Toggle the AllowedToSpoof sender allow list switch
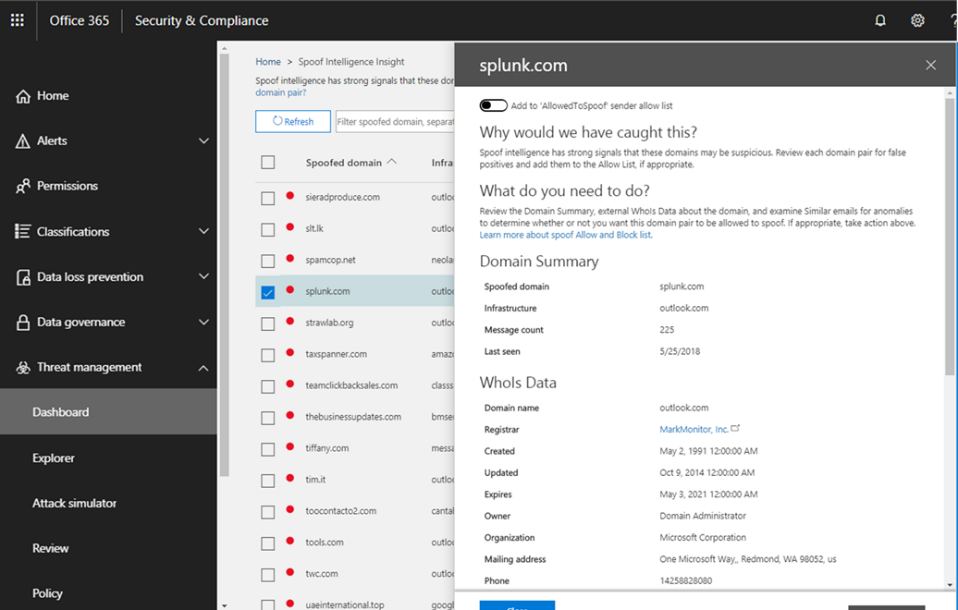The height and width of the screenshot is (610, 958). click(493, 105)
